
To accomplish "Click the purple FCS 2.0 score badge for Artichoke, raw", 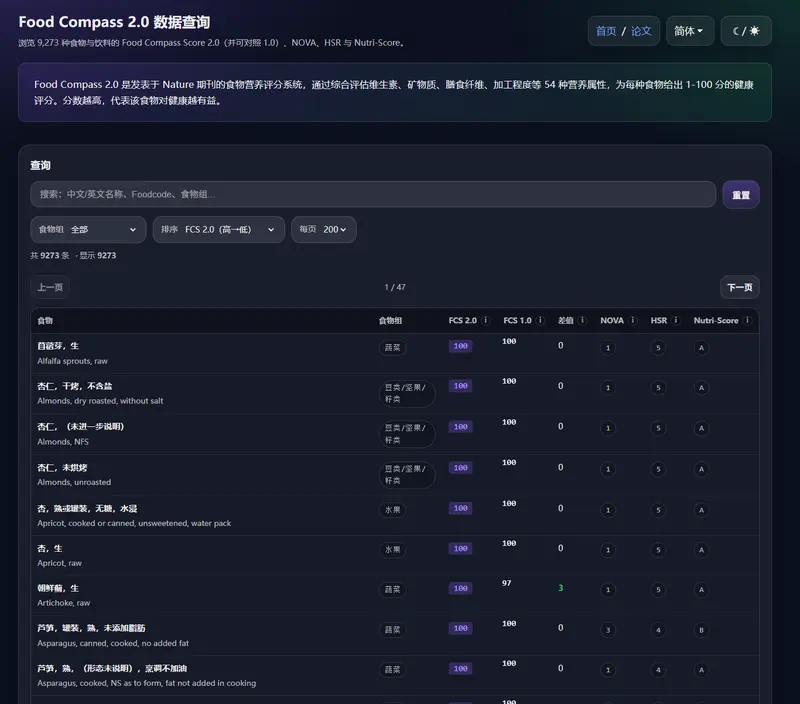I will tap(460, 588).
